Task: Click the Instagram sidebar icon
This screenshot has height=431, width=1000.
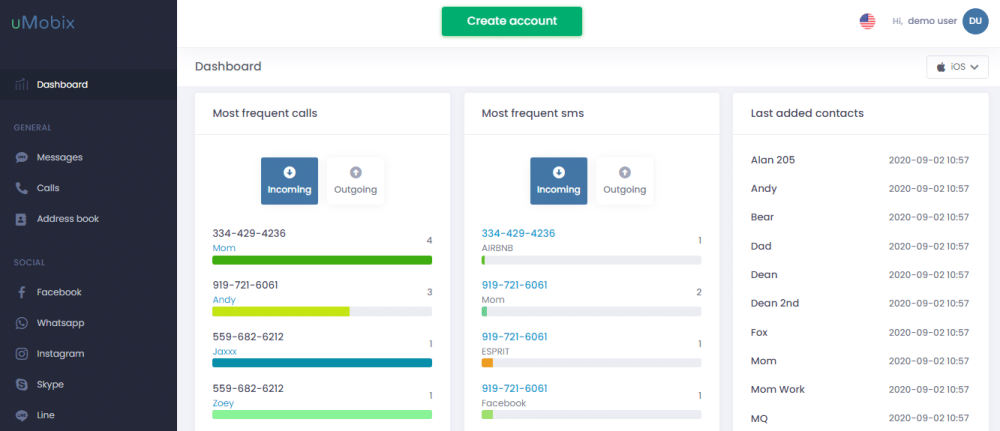Action: click(22, 353)
